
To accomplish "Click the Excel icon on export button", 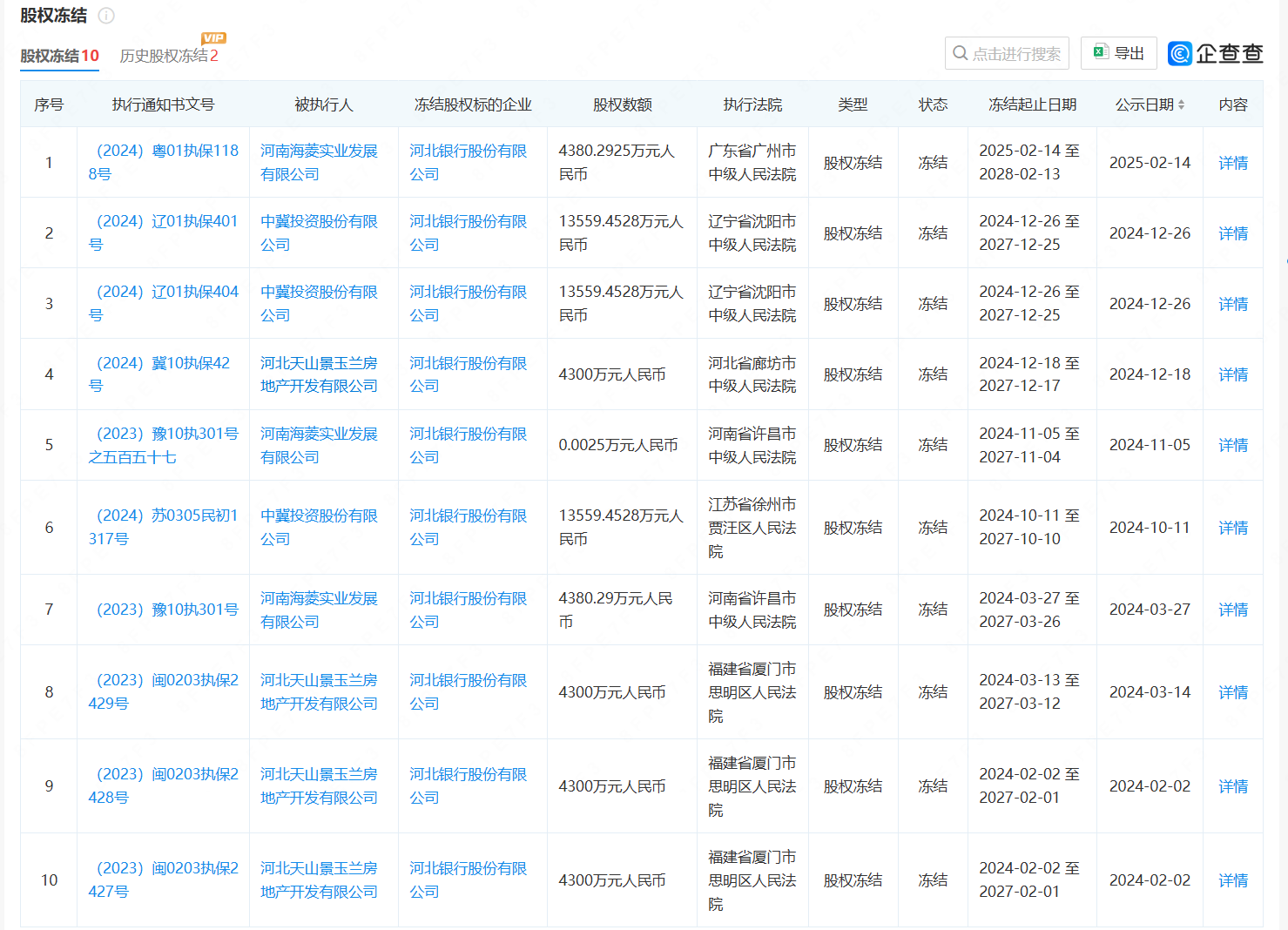I will tap(1101, 52).
